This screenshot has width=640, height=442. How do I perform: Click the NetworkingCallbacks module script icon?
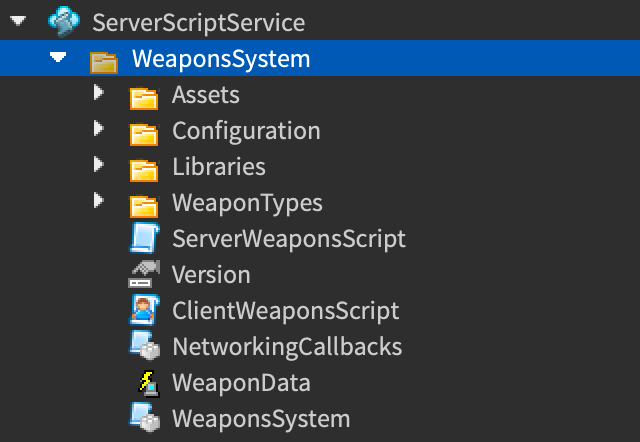coord(144,346)
